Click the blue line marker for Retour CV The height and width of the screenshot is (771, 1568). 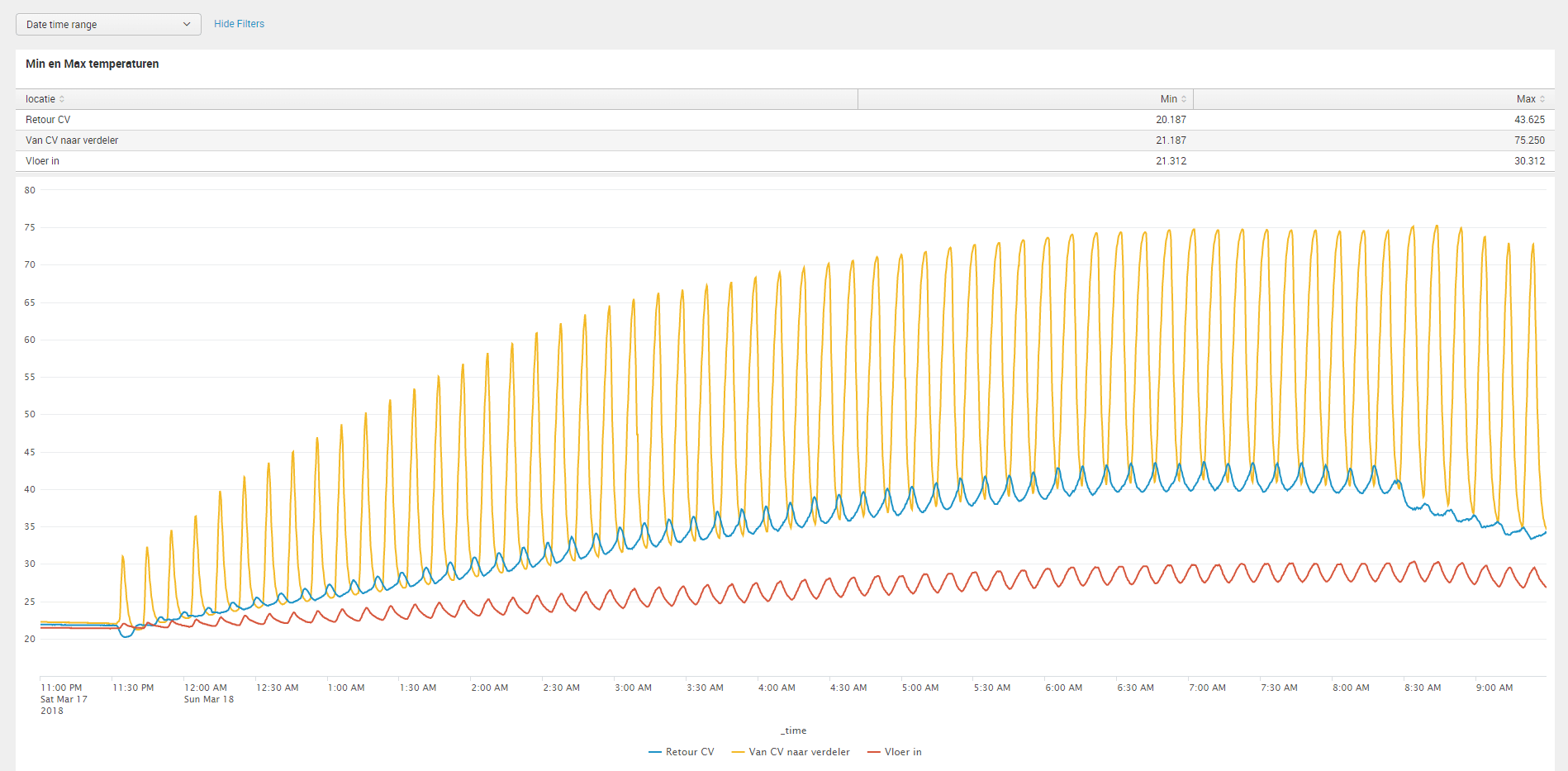pyautogui.click(x=655, y=752)
